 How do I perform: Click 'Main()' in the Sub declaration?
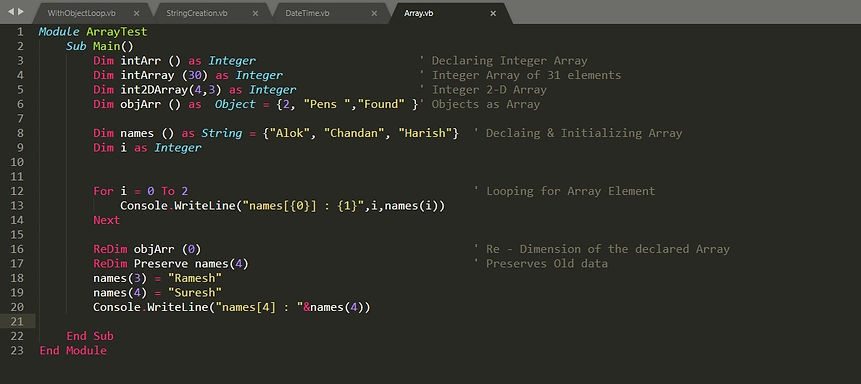click(113, 46)
